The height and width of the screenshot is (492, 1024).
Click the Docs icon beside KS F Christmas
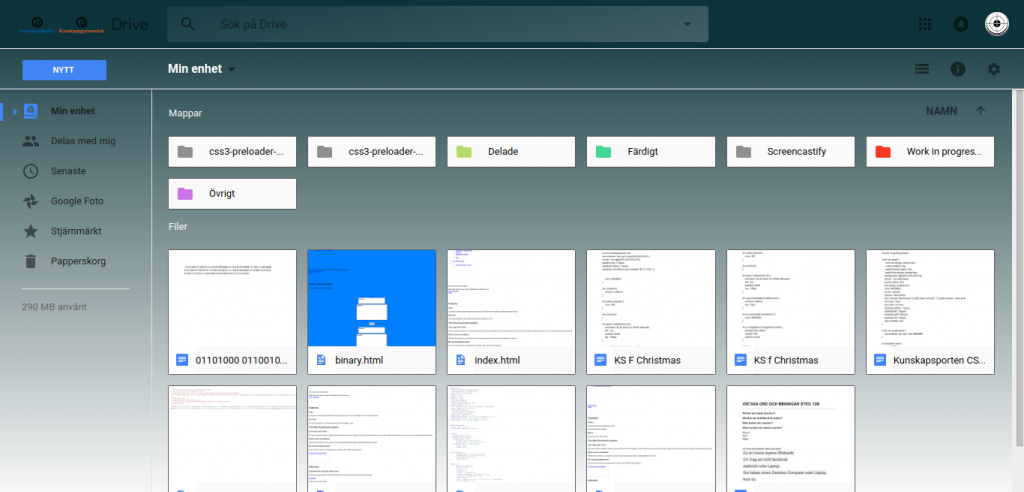pyautogui.click(x=601, y=360)
